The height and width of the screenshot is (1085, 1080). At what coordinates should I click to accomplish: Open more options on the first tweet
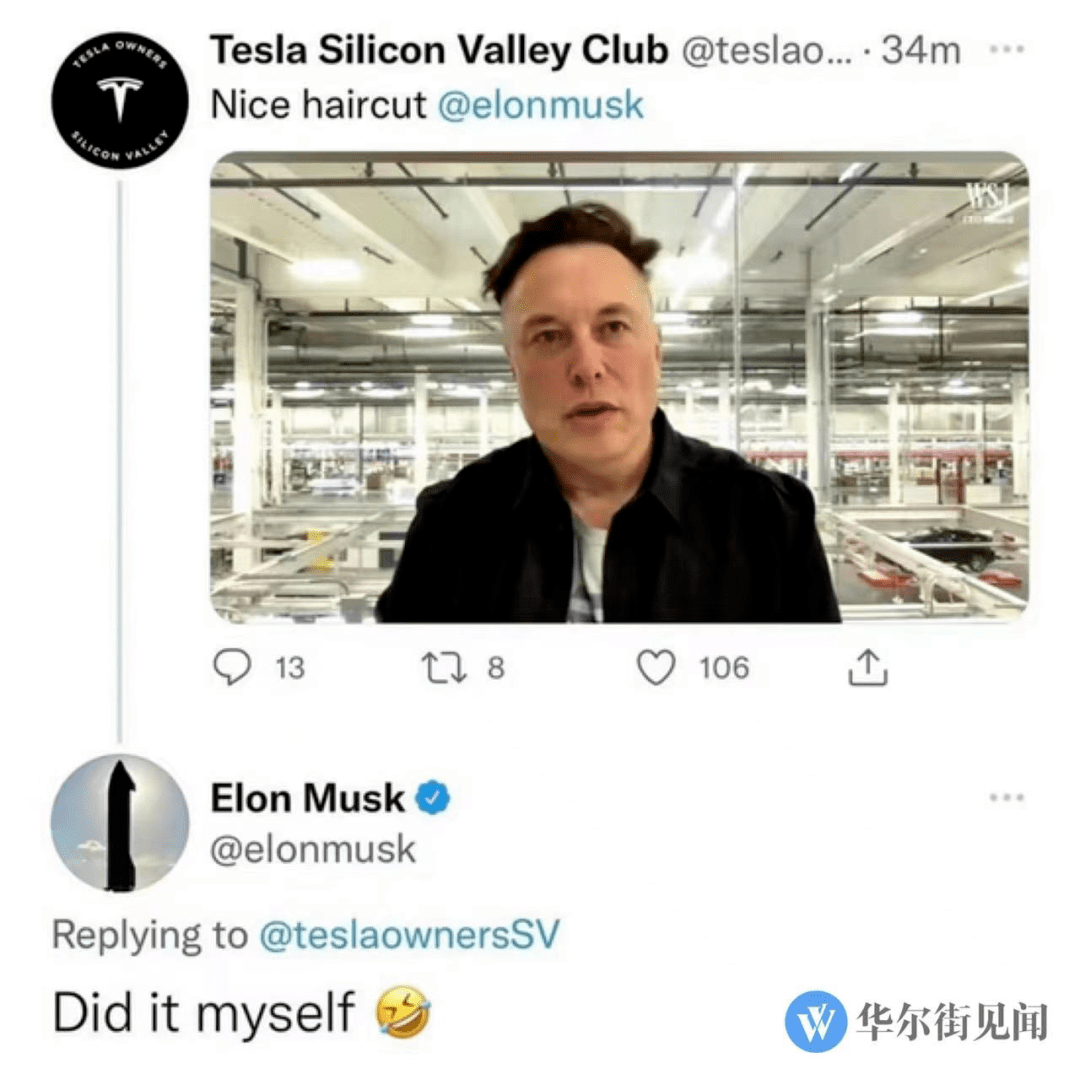click(x=1007, y=49)
